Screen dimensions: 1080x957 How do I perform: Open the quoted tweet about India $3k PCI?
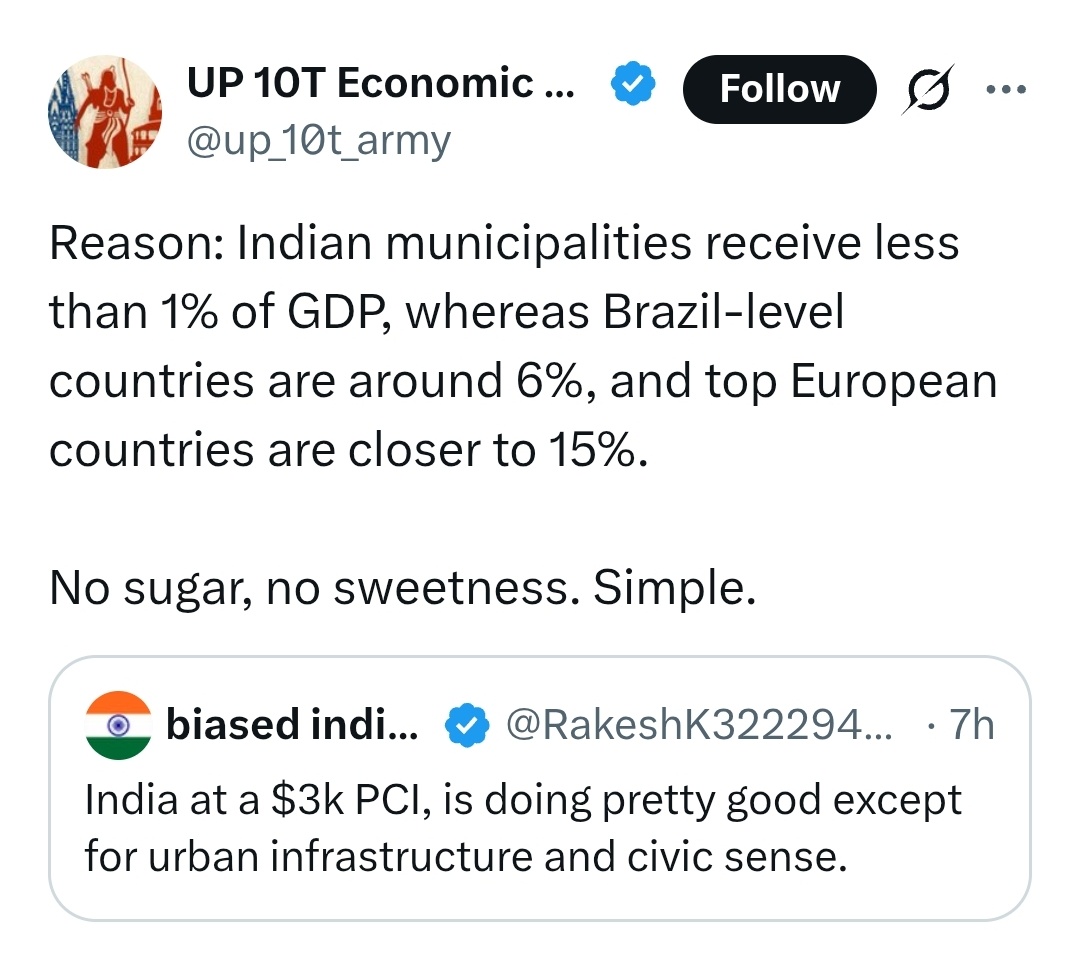(x=539, y=788)
